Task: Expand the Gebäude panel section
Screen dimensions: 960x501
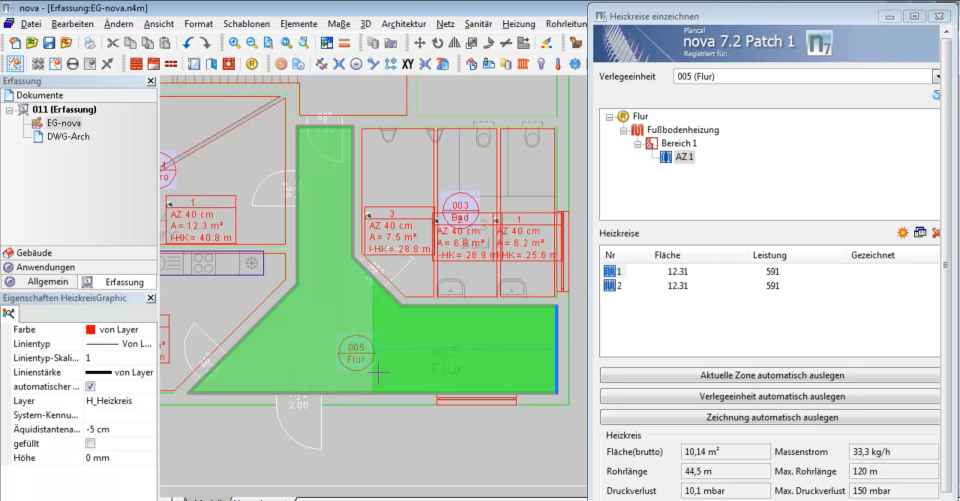Action: (78, 252)
